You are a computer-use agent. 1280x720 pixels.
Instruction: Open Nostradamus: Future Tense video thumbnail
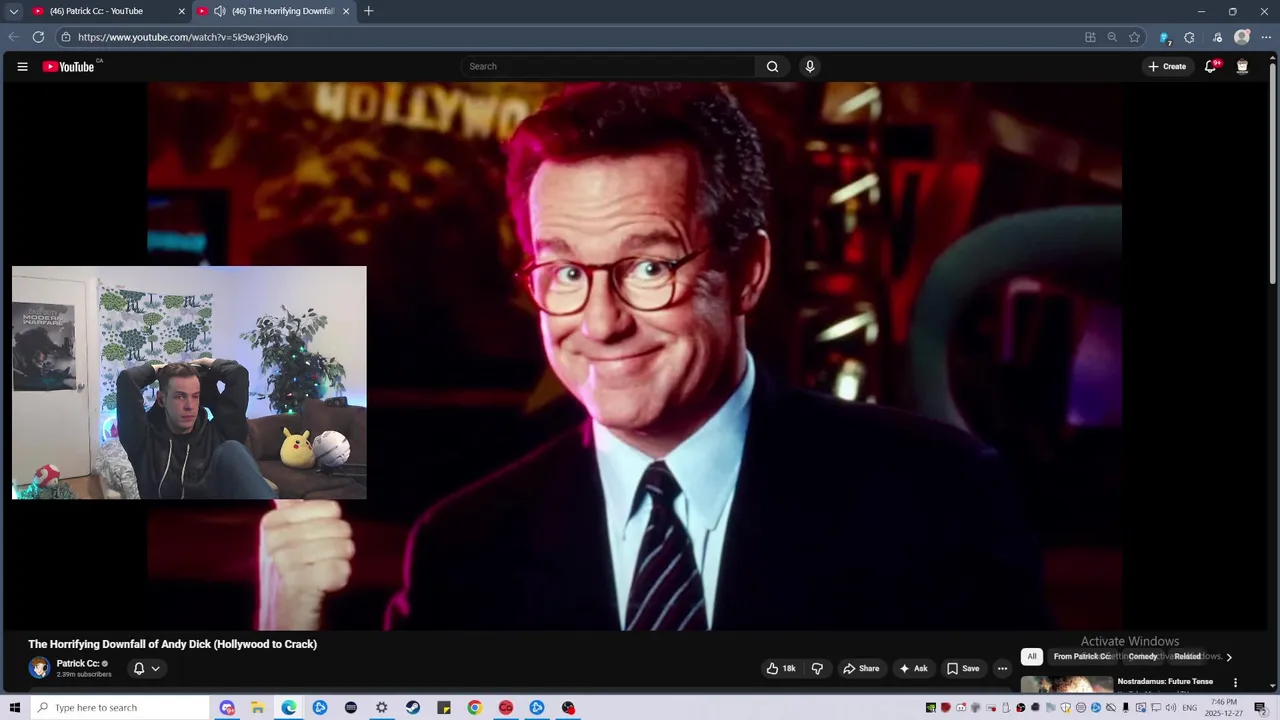tap(1066, 685)
